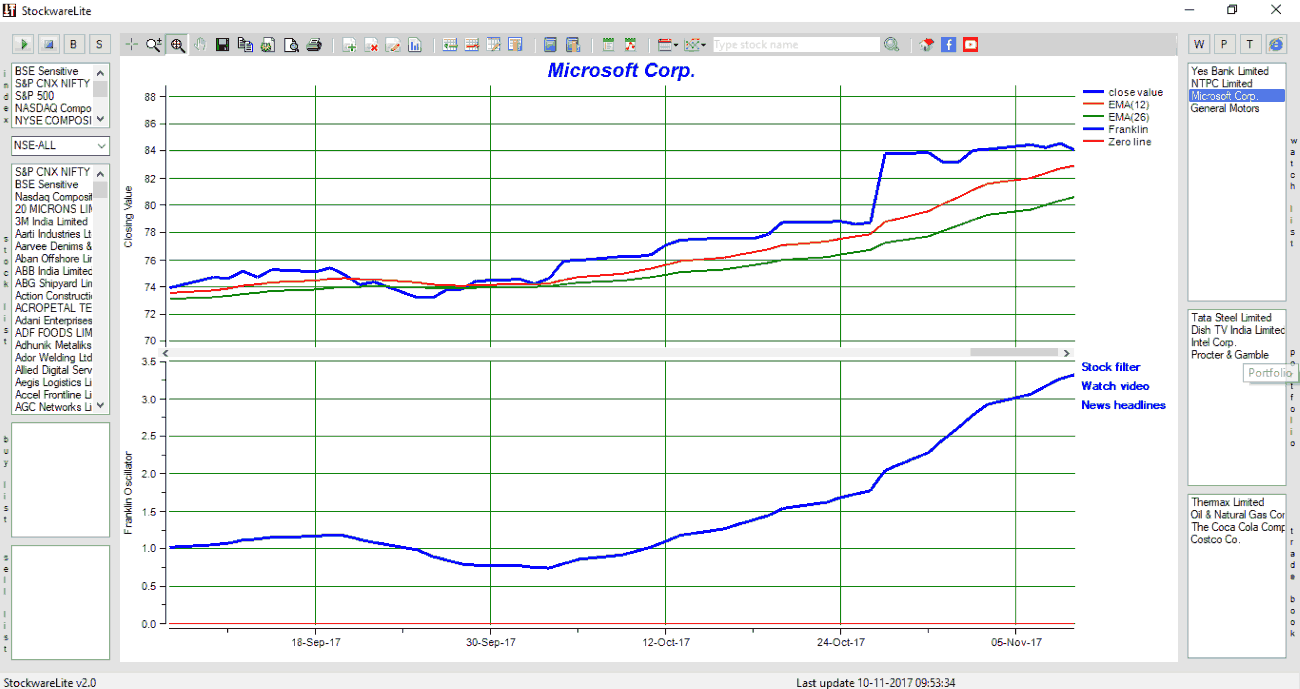Click the green arrow table icon
This screenshot has height=689, width=1300.
[x=450, y=44]
